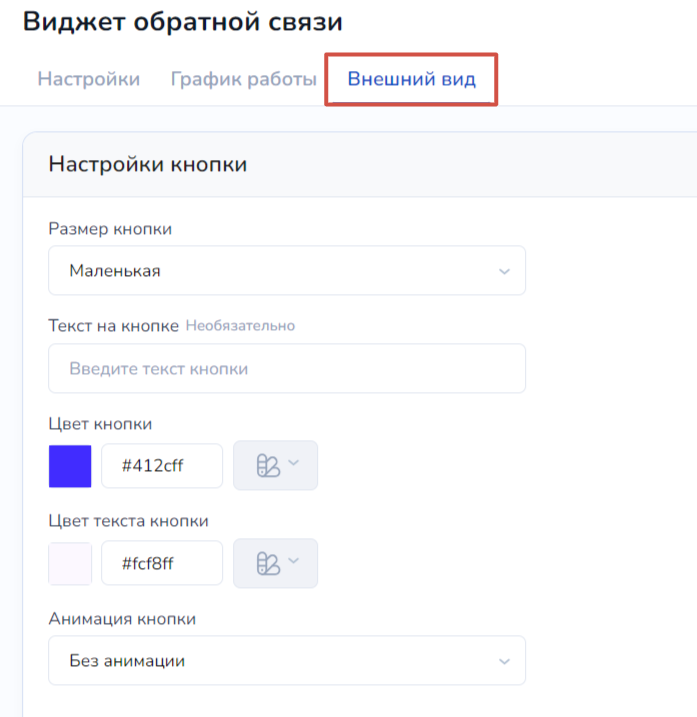This screenshot has height=717, width=697.
Task: Open palette icon for Цвет кнопки
Action: click(268, 466)
